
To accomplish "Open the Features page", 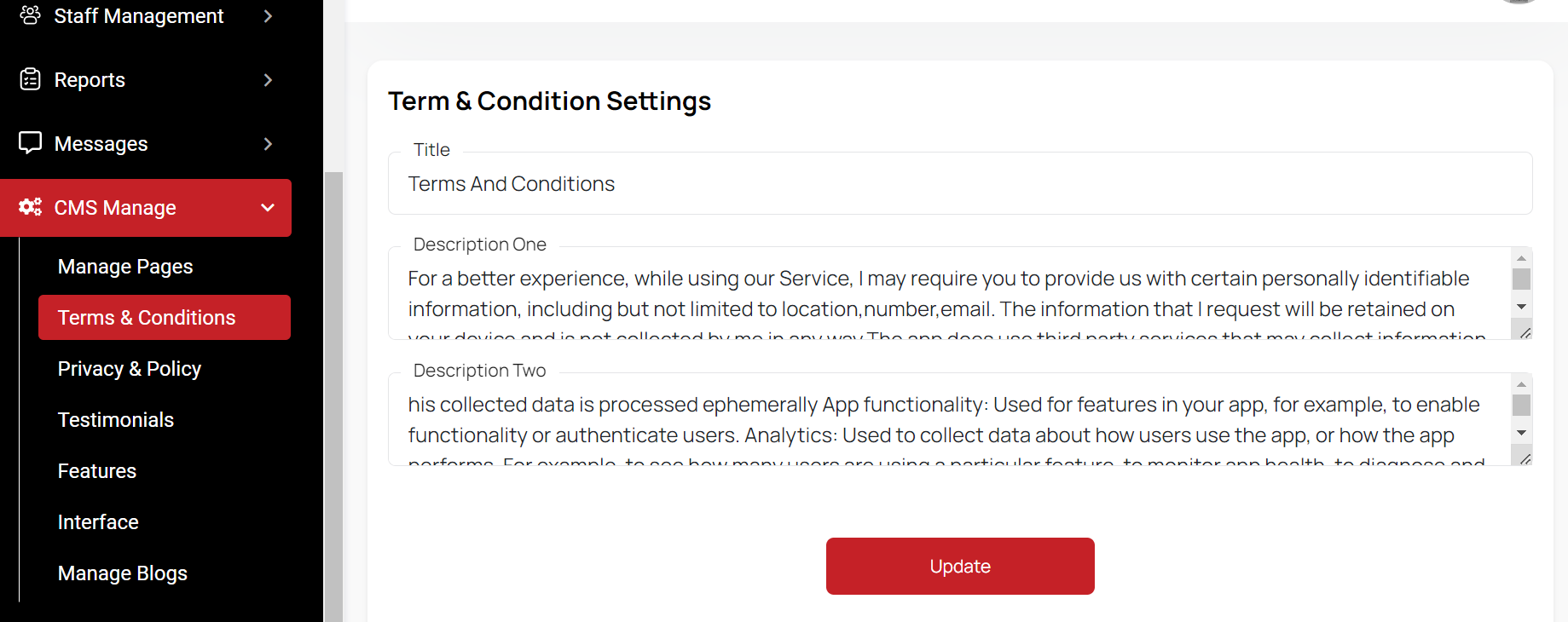I will coord(97,471).
